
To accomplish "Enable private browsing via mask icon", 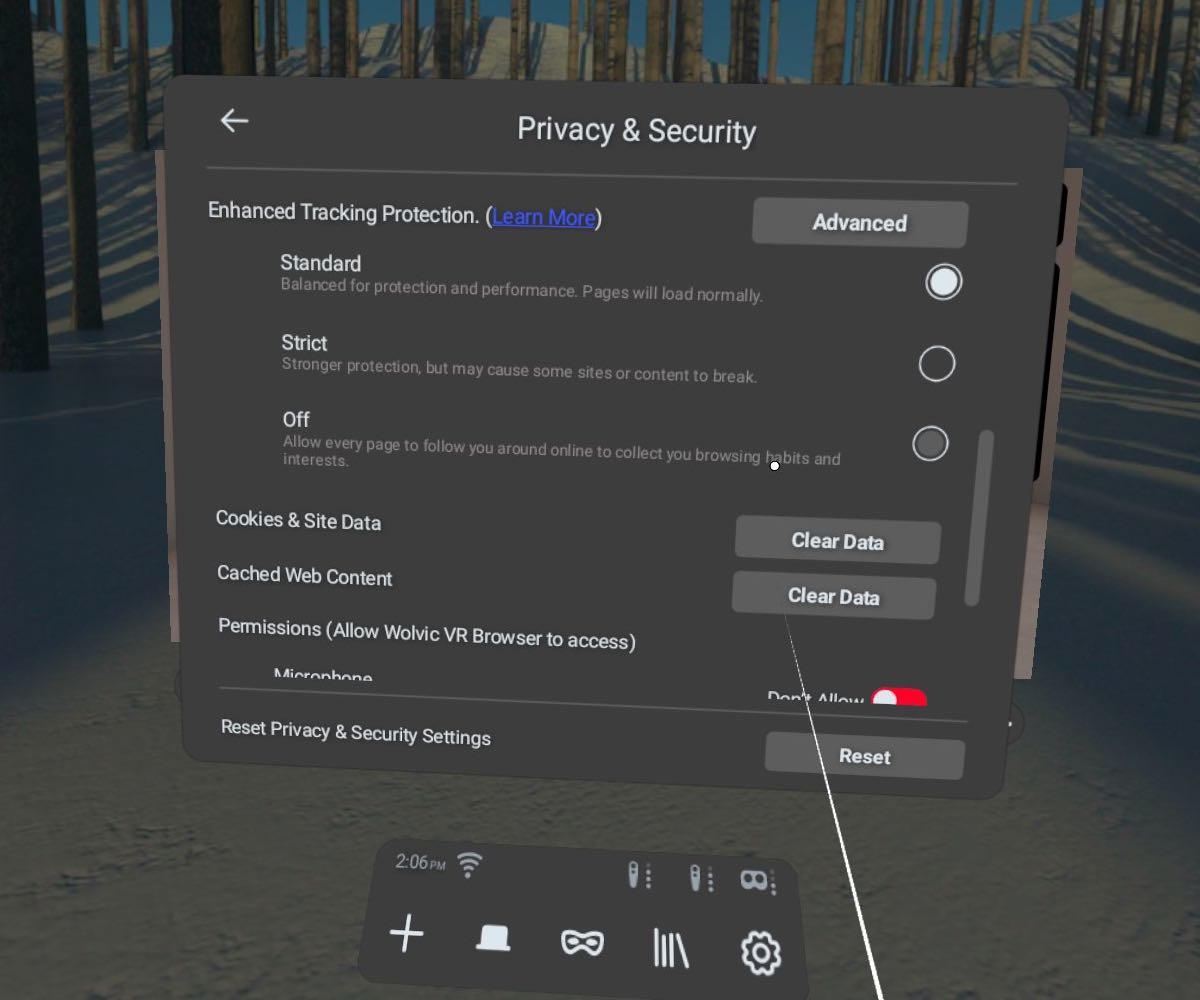I will [582, 943].
